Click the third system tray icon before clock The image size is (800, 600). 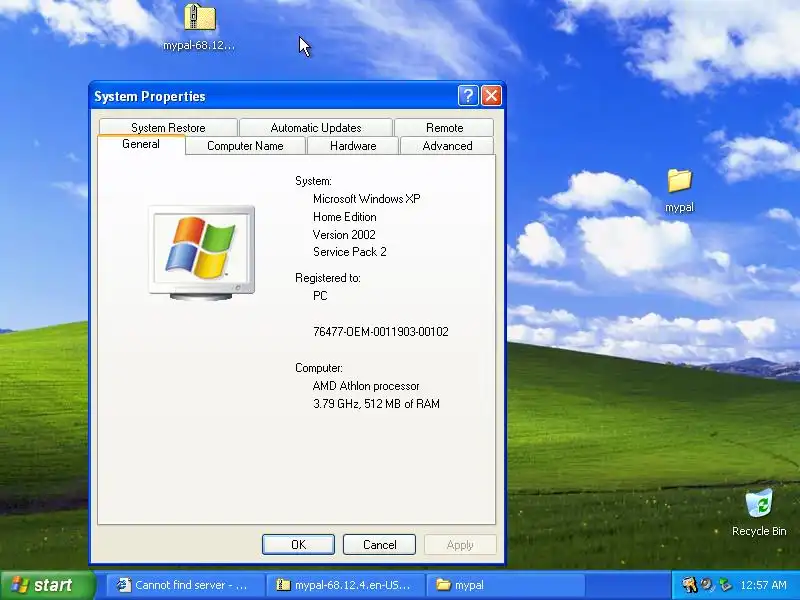click(724, 585)
